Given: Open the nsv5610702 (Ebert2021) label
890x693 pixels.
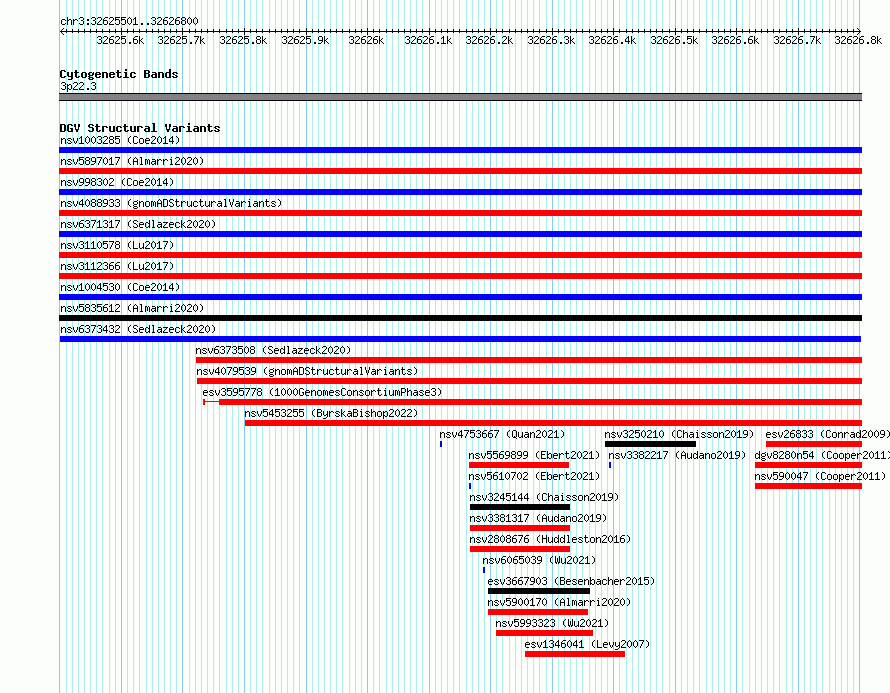Looking at the screenshot, I should (534, 476).
